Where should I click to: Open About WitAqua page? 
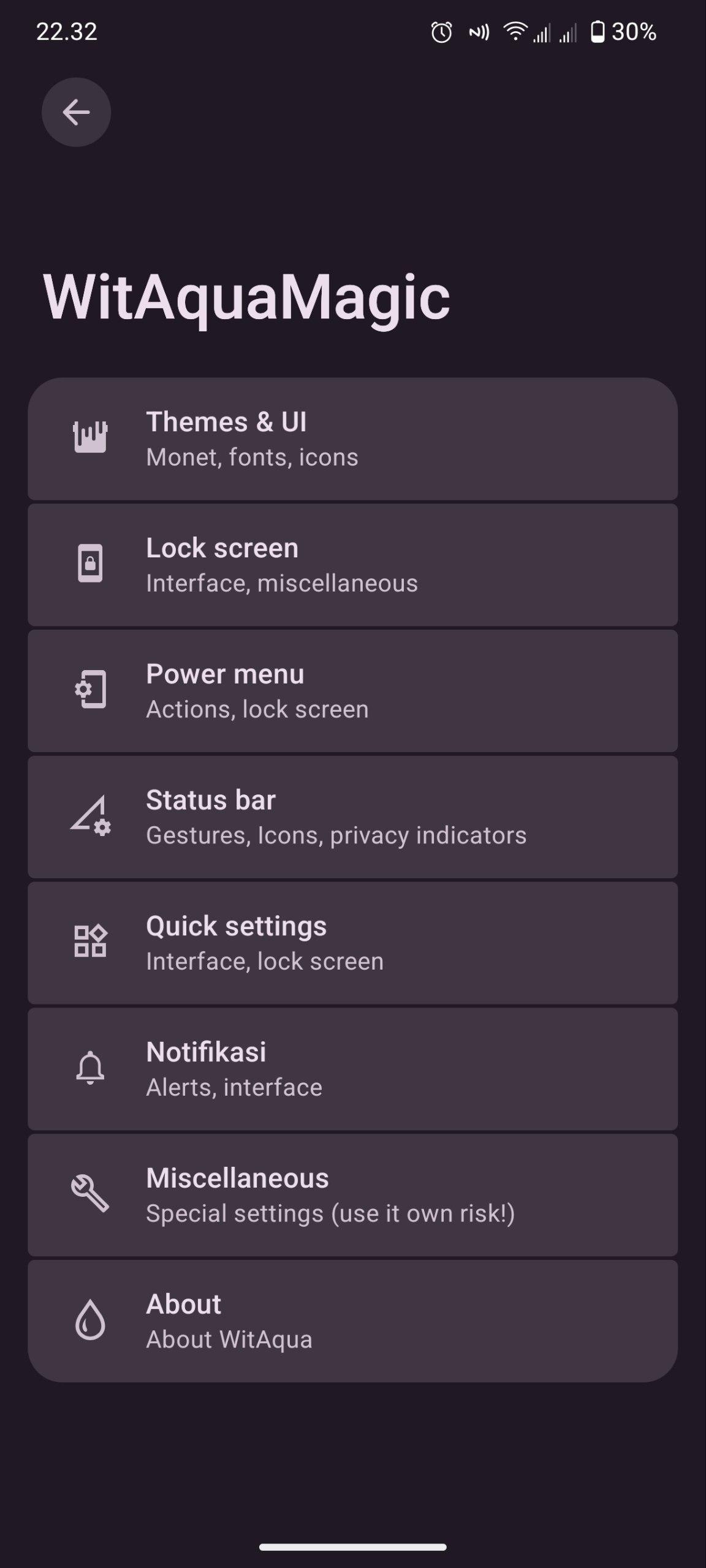[x=352, y=1321]
